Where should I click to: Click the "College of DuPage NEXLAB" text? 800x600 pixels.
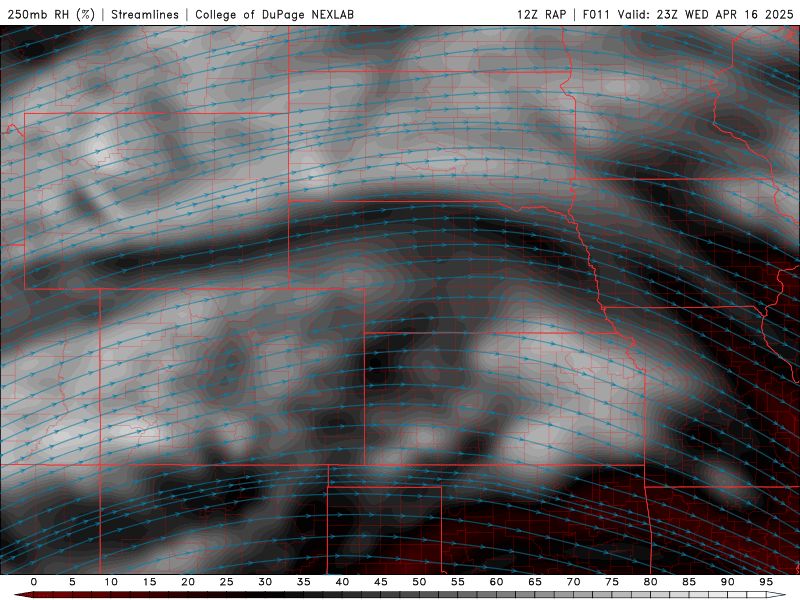coord(274,14)
